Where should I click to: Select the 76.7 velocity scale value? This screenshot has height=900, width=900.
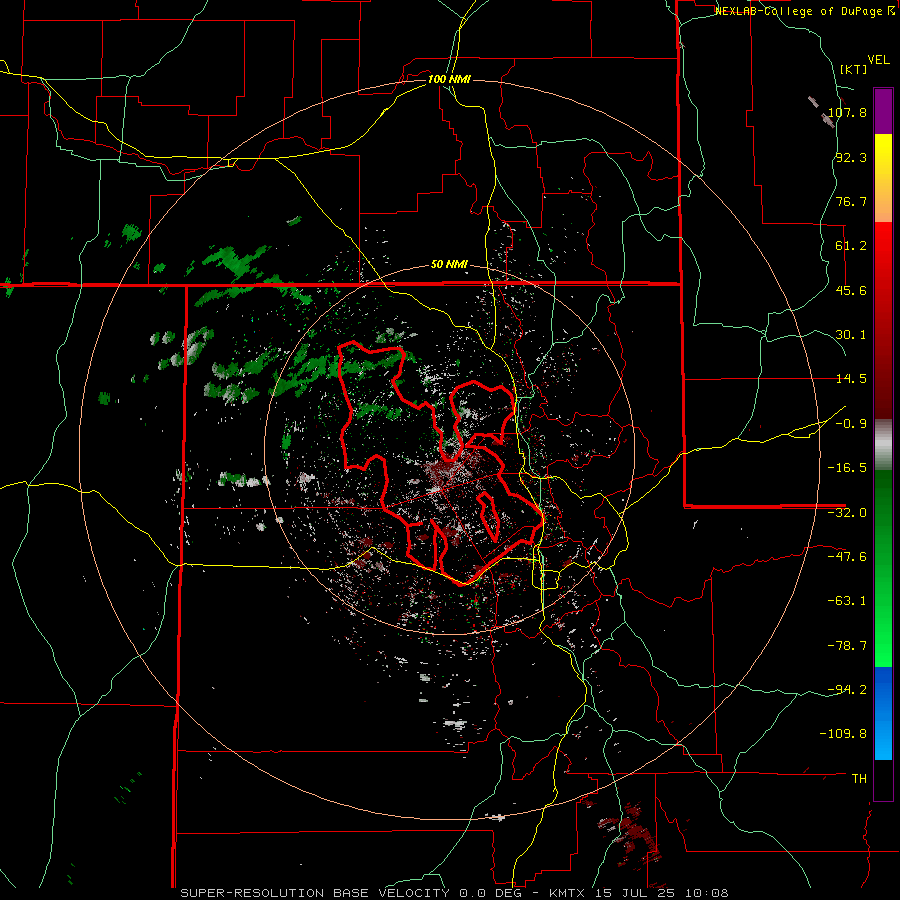pos(851,201)
